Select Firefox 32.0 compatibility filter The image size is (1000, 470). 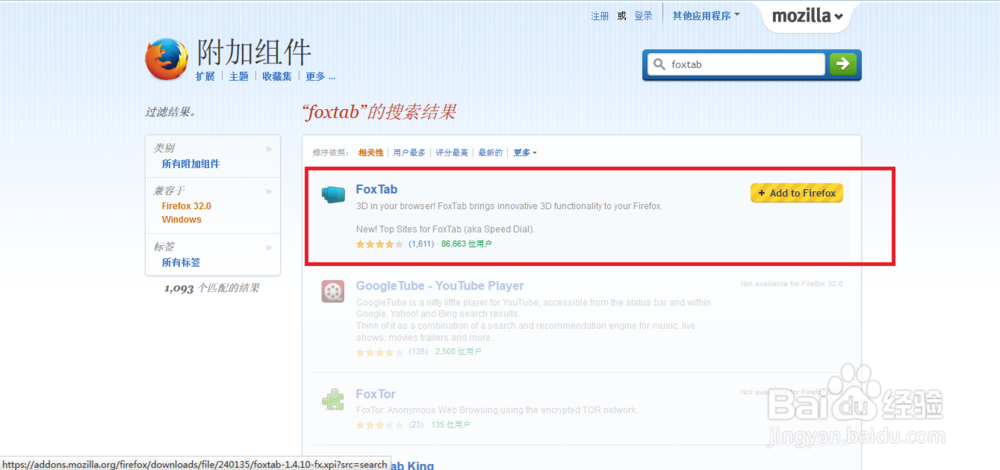(186, 206)
